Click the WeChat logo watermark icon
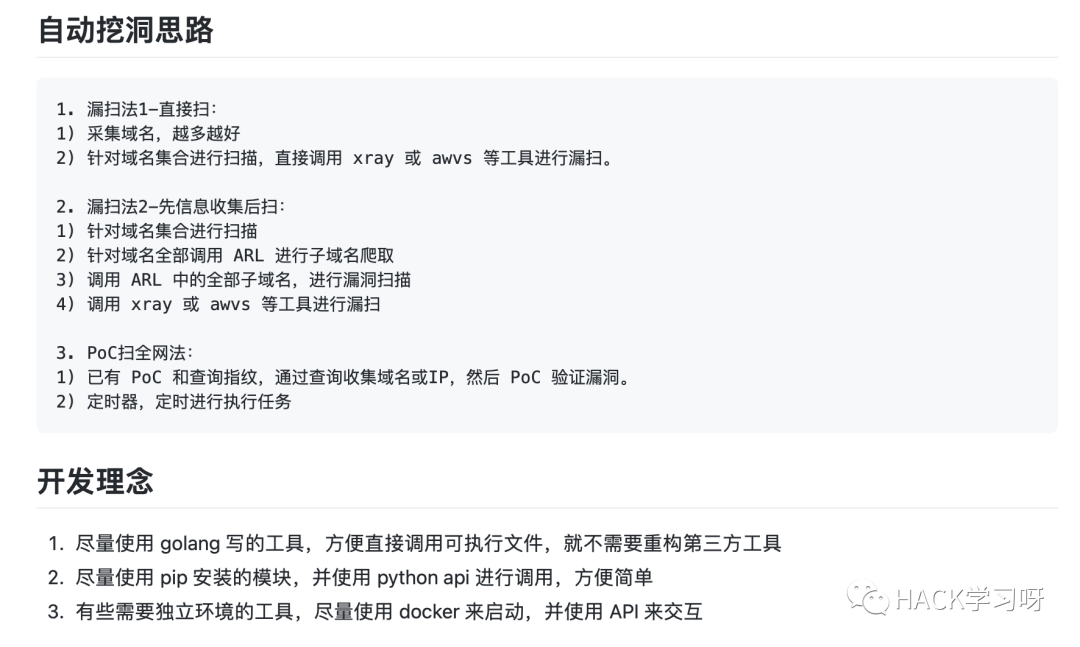Screen dimensions: 1080x647 [x=868, y=599]
